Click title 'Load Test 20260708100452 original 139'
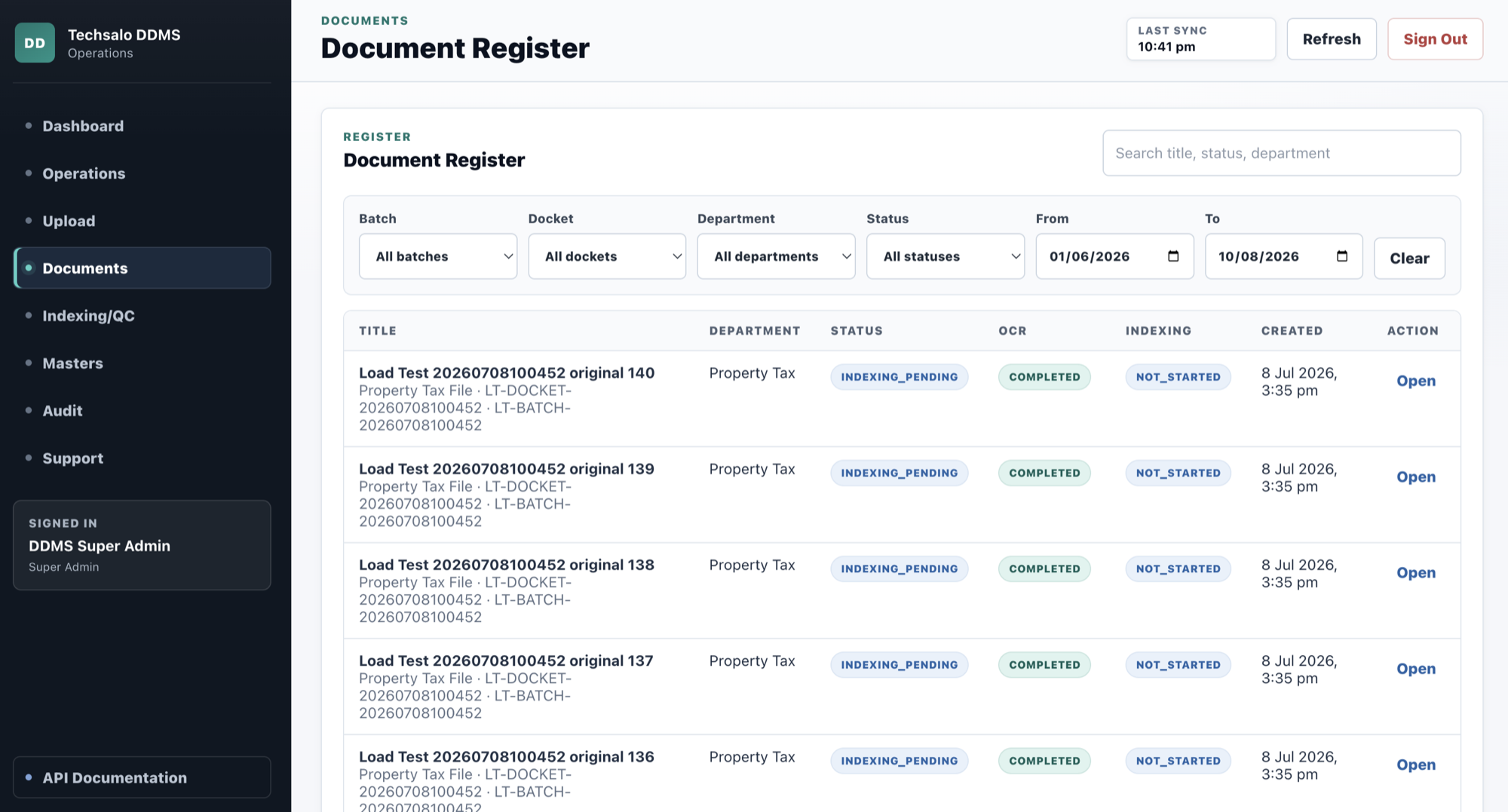The height and width of the screenshot is (812, 1508). pyautogui.click(x=507, y=468)
